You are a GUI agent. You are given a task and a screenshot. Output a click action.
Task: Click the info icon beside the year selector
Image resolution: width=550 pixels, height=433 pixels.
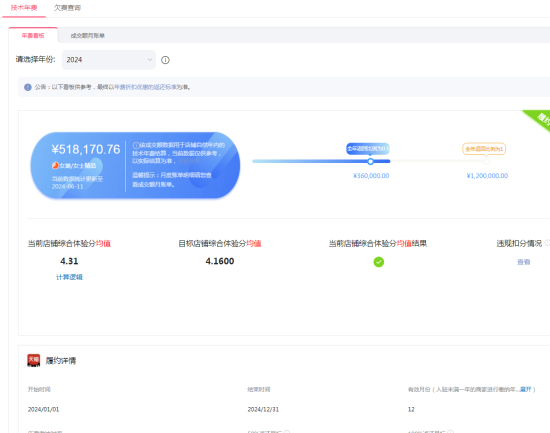tap(165, 60)
